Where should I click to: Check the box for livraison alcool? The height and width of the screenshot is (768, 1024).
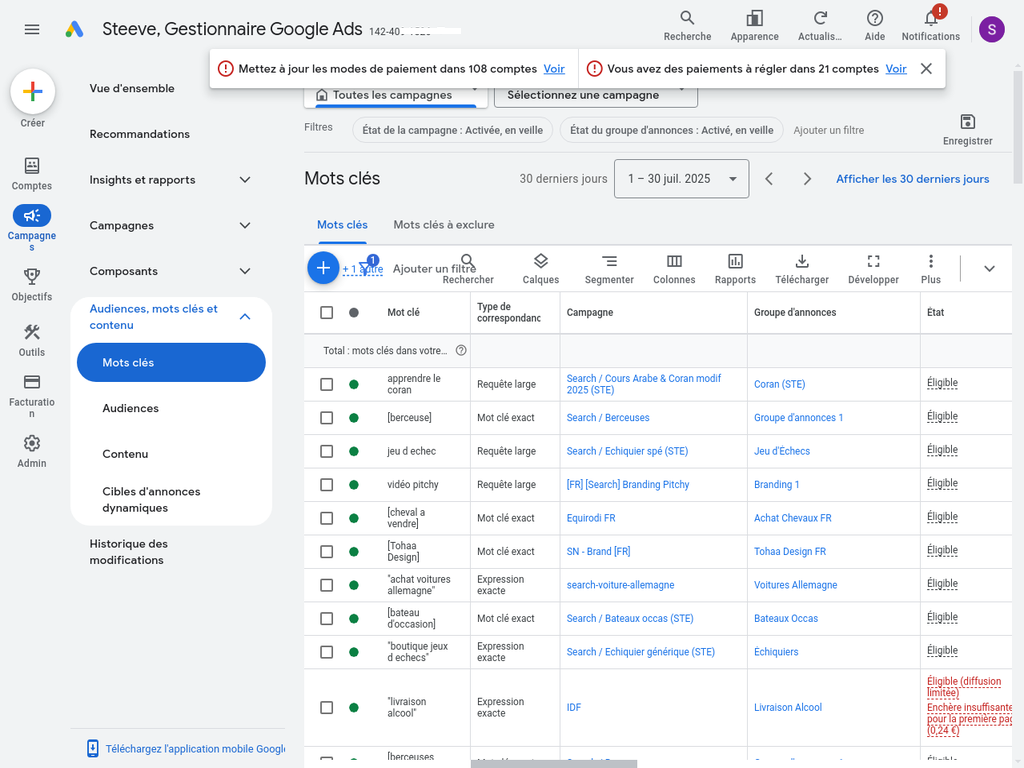(327, 708)
